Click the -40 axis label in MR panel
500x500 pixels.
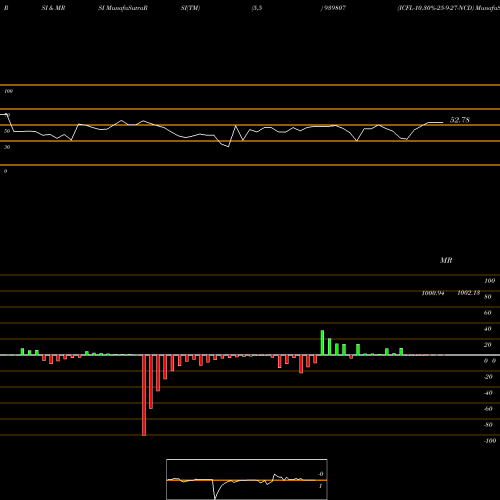488,393
